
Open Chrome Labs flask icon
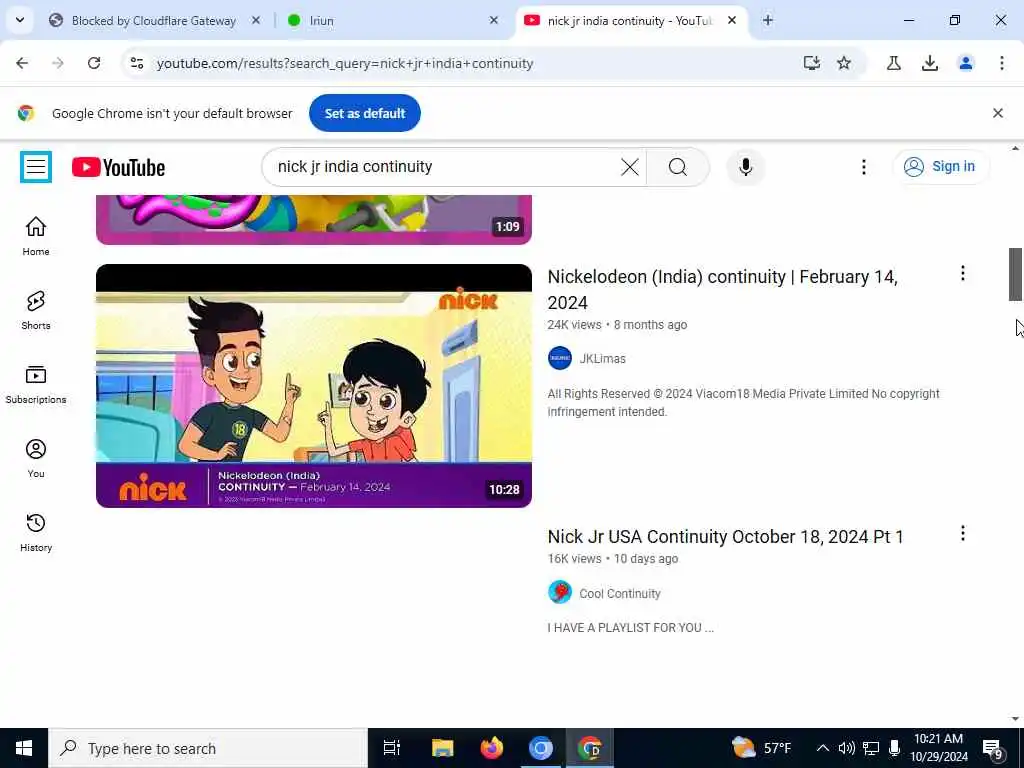click(x=893, y=63)
